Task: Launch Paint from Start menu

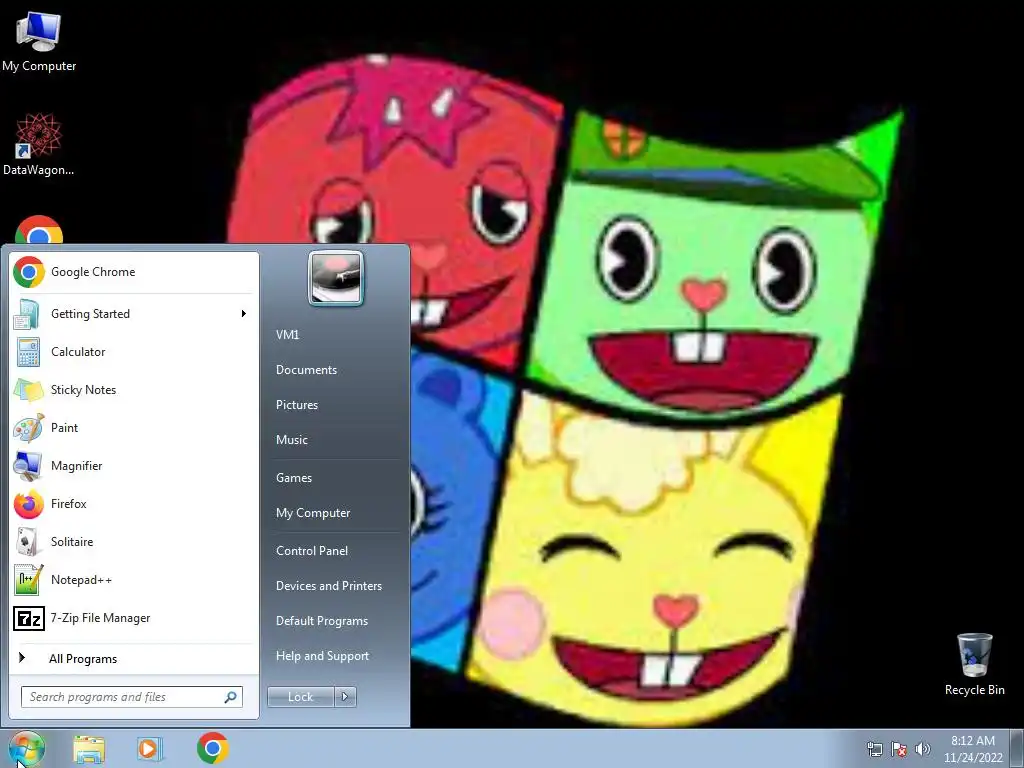Action: pos(133,428)
